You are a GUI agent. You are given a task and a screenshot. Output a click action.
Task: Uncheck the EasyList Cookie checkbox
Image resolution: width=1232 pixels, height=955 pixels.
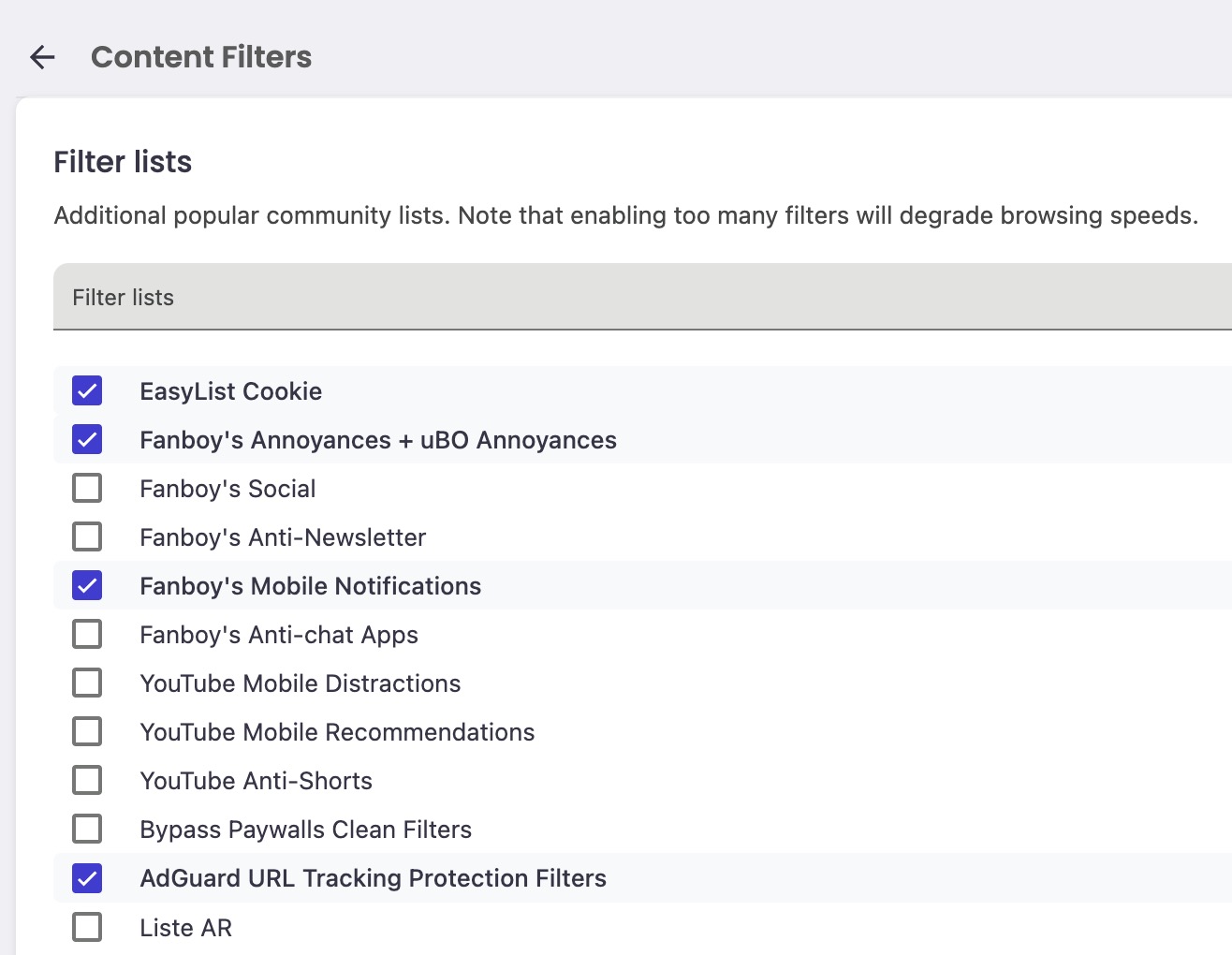click(87, 390)
